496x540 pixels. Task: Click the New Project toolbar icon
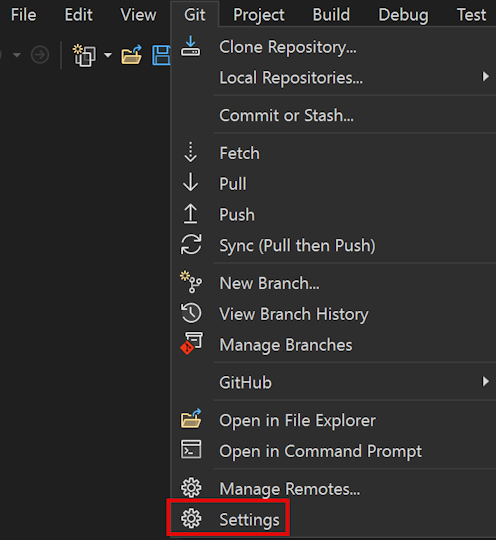(x=84, y=55)
